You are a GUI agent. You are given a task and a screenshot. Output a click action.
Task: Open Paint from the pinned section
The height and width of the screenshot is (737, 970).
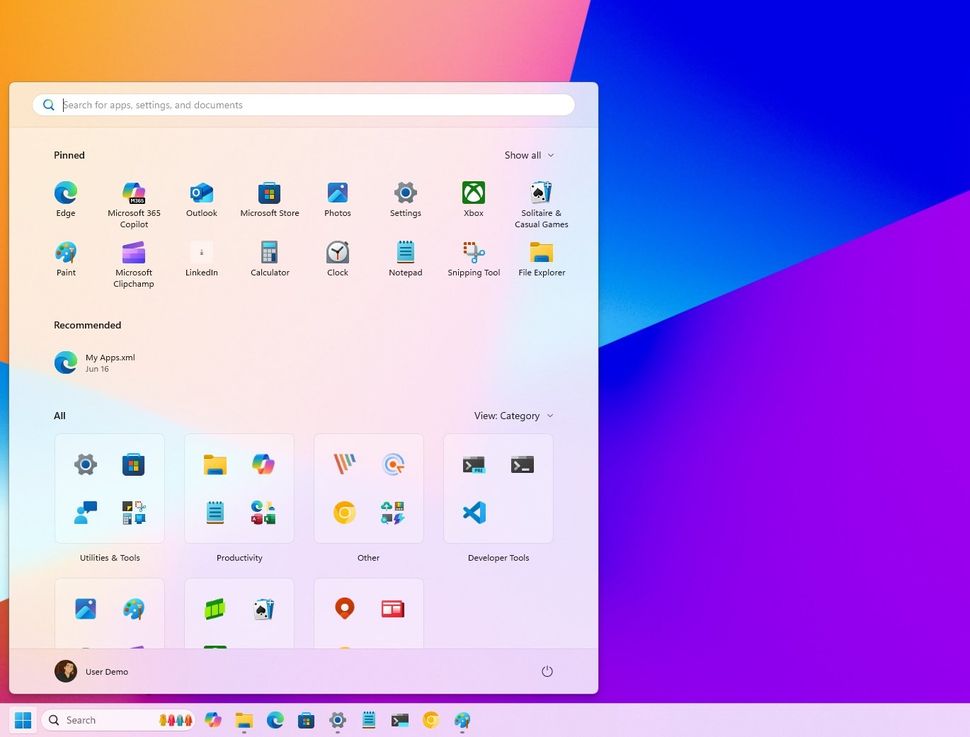coord(65,254)
